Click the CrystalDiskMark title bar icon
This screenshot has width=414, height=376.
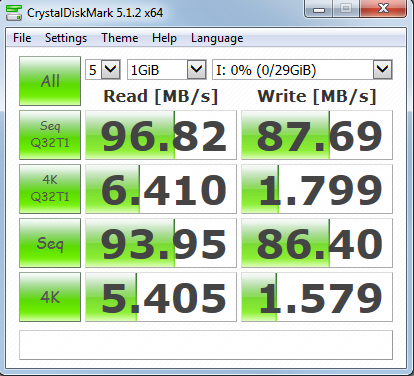[14, 13]
